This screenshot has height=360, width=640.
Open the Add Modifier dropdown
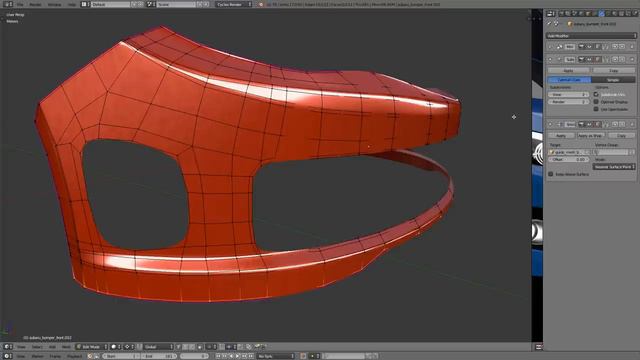pos(591,36)
